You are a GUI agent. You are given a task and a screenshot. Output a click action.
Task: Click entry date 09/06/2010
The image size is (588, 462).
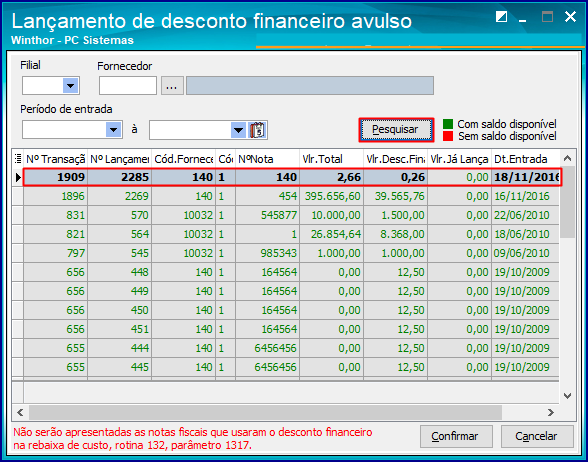tap(525, 253)
